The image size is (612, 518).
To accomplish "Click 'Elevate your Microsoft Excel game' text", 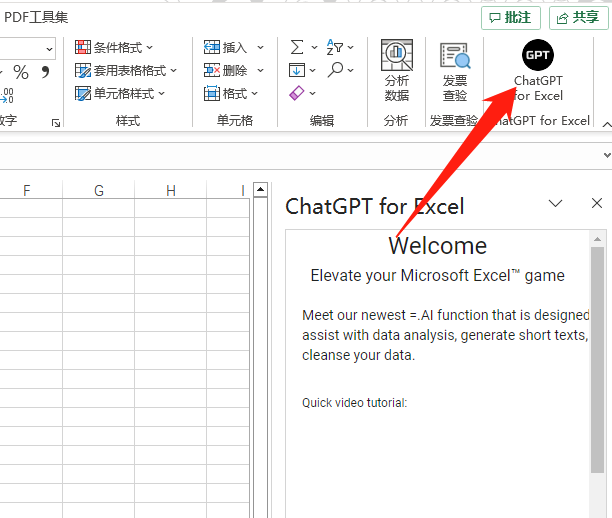I will [438, 276].
